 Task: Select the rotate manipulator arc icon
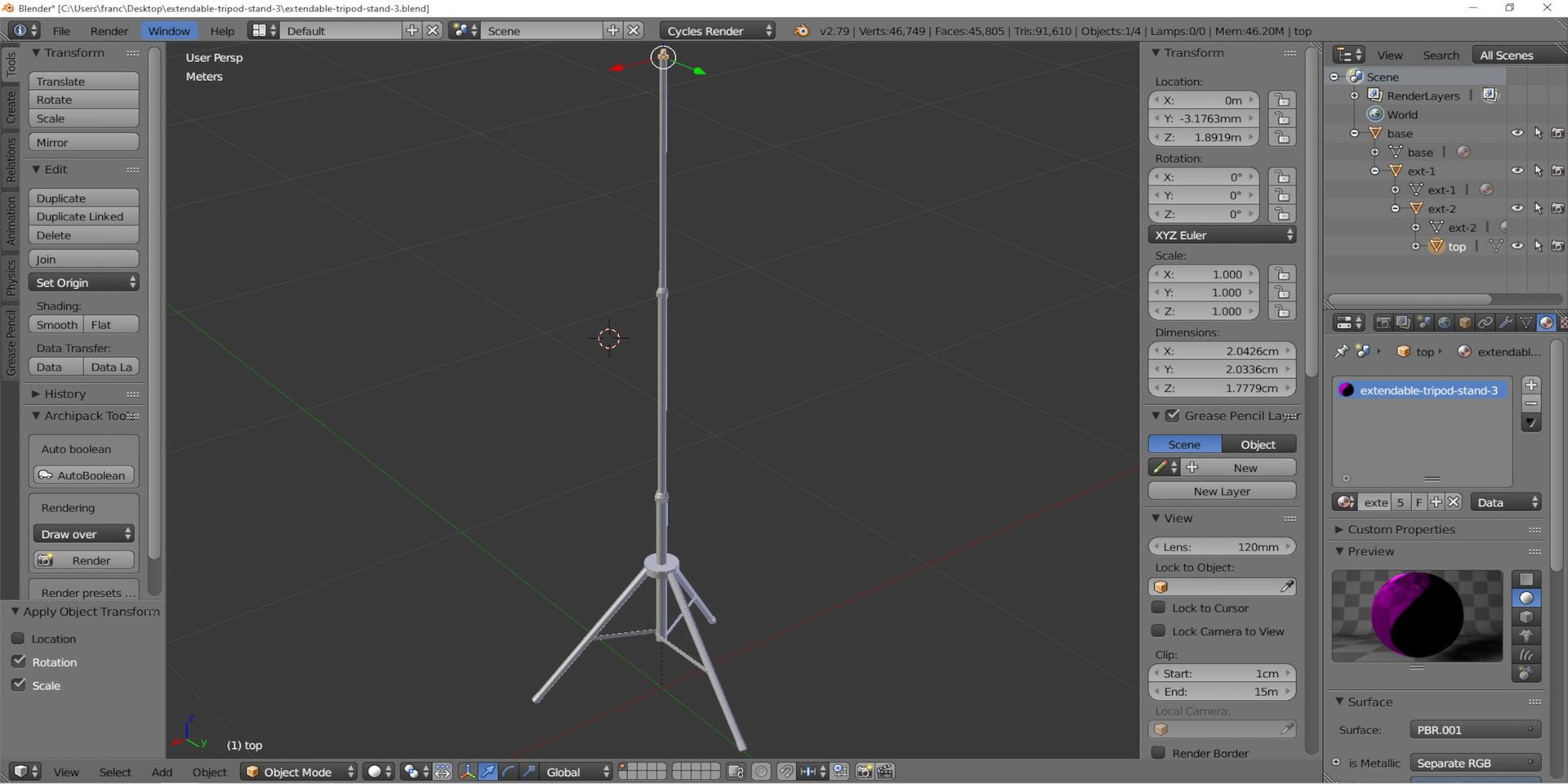tap(508, 772)
